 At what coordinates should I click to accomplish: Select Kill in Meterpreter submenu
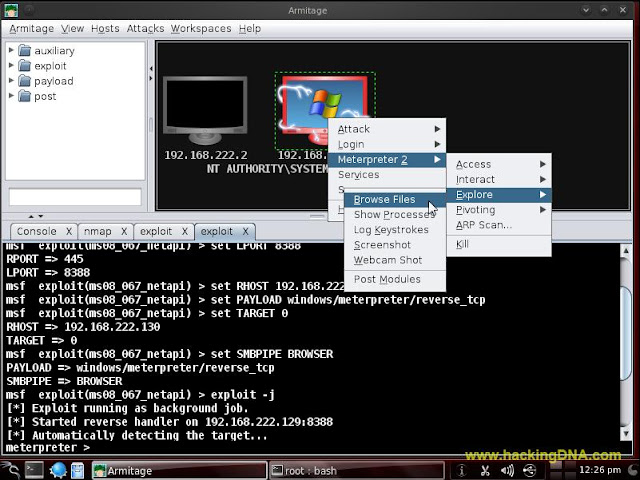pos(499,244)
